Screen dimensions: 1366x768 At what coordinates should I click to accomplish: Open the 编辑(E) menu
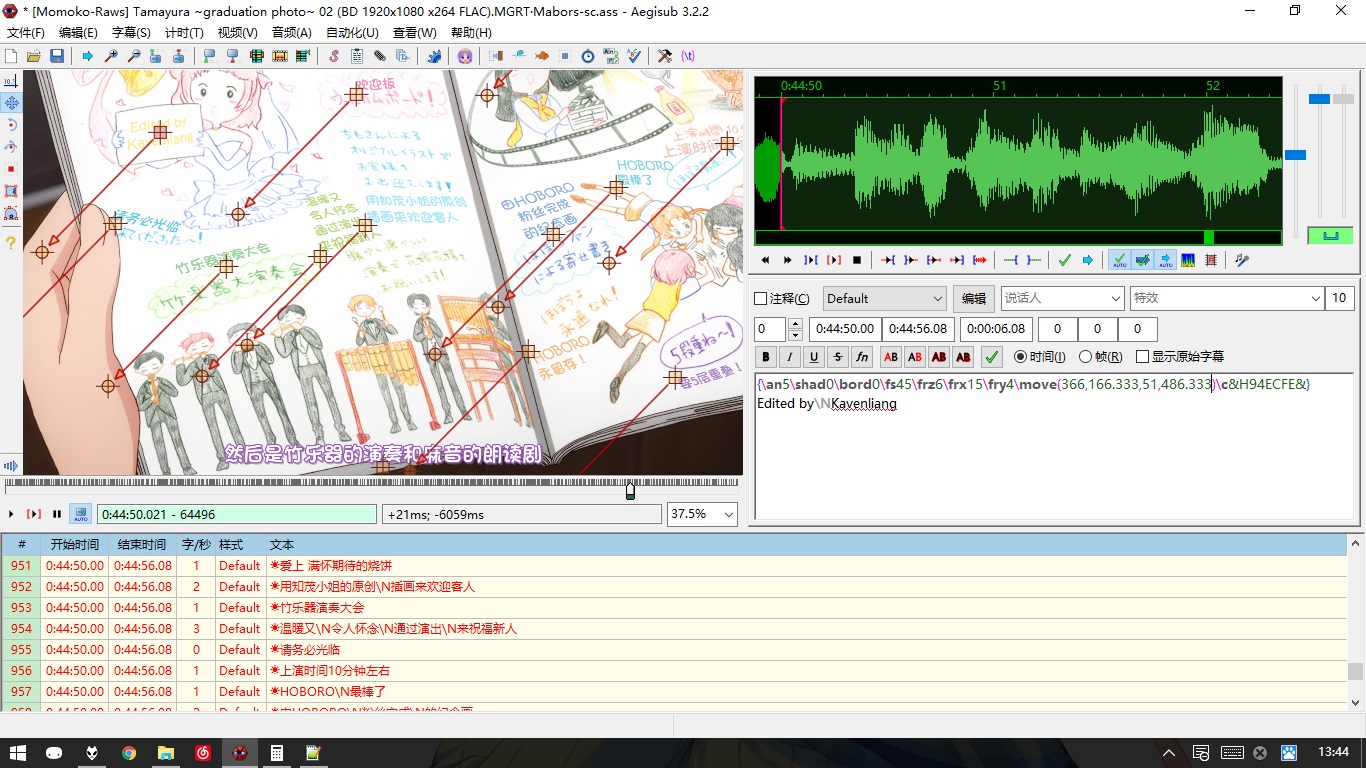click(78, 33)
